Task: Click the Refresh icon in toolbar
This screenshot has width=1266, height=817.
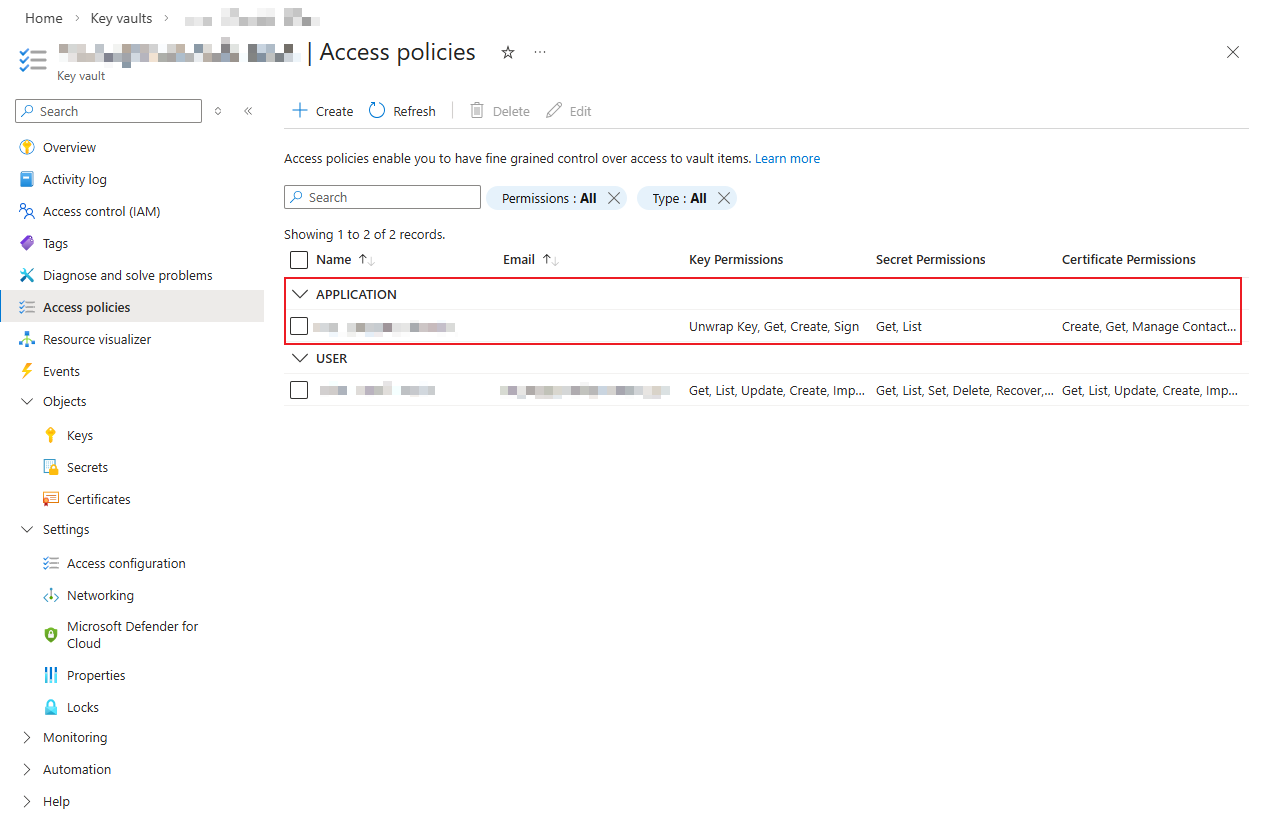Action: pyautogui.click(x=377, y=111)
